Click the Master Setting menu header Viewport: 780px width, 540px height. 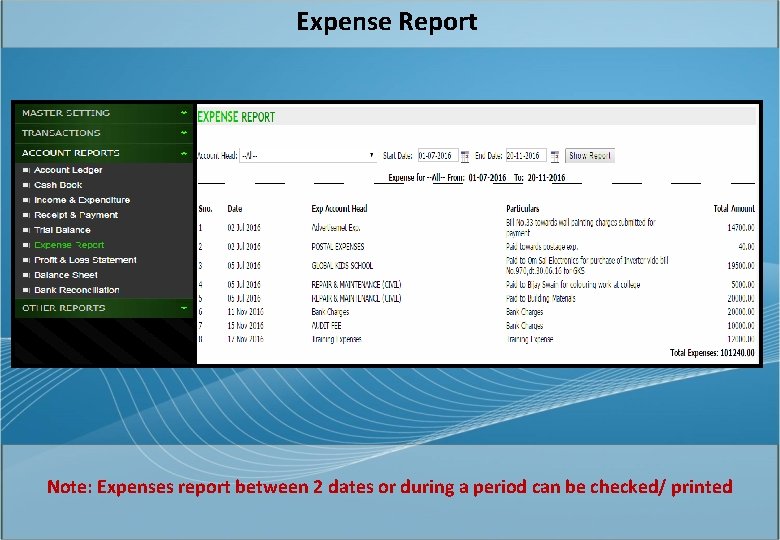pyautogui.click(x=103, y=113)
